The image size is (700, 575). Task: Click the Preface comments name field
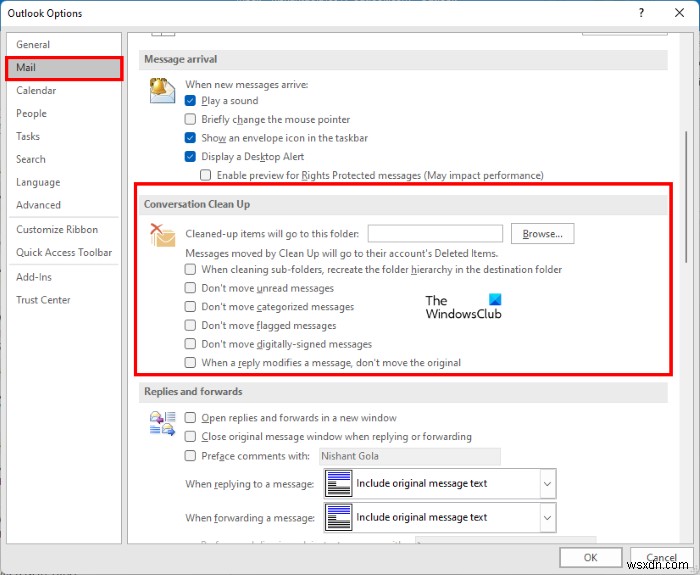tap(410, 456)
